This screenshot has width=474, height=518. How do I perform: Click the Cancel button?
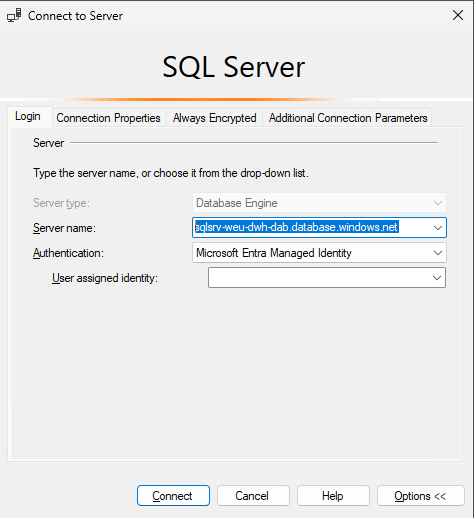[x=253, y=496]
